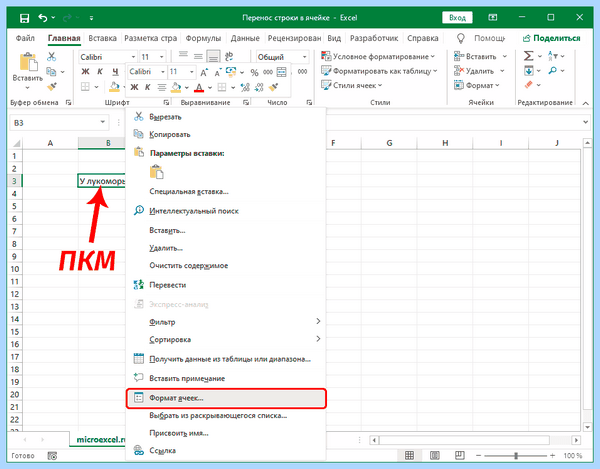Click the text orientation icon in the Alignment group

229,57
